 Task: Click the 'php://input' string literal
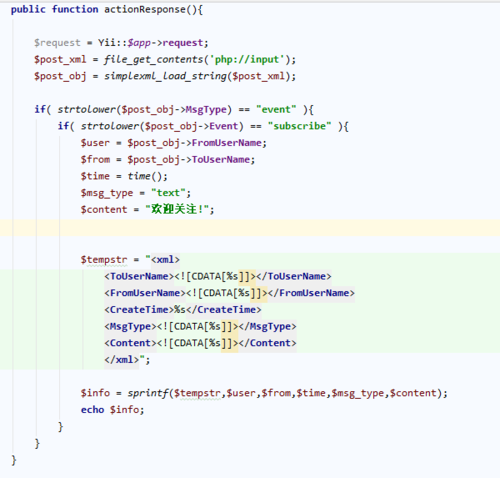246,59
